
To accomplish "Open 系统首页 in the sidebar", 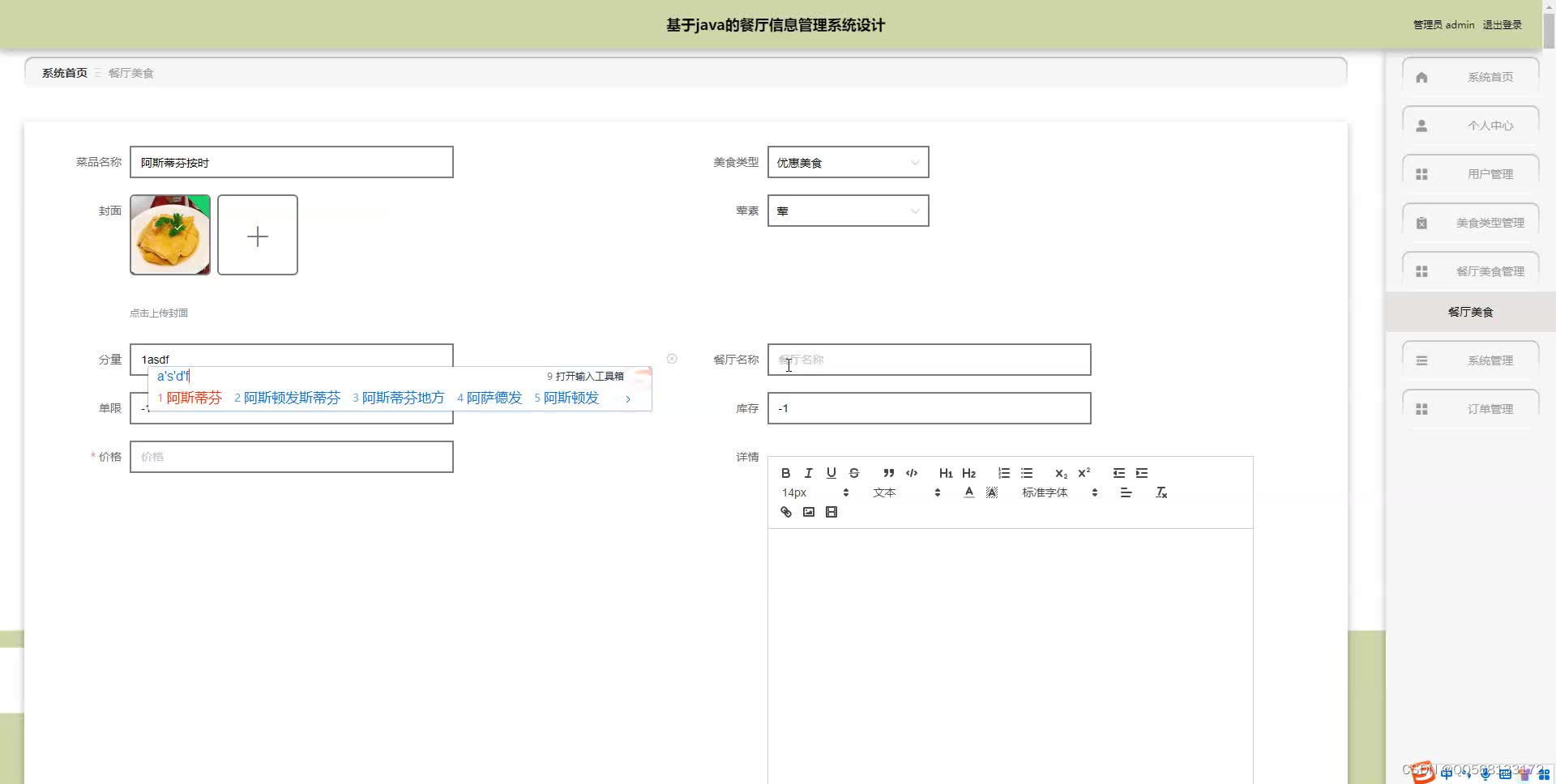I will 1471,77.
